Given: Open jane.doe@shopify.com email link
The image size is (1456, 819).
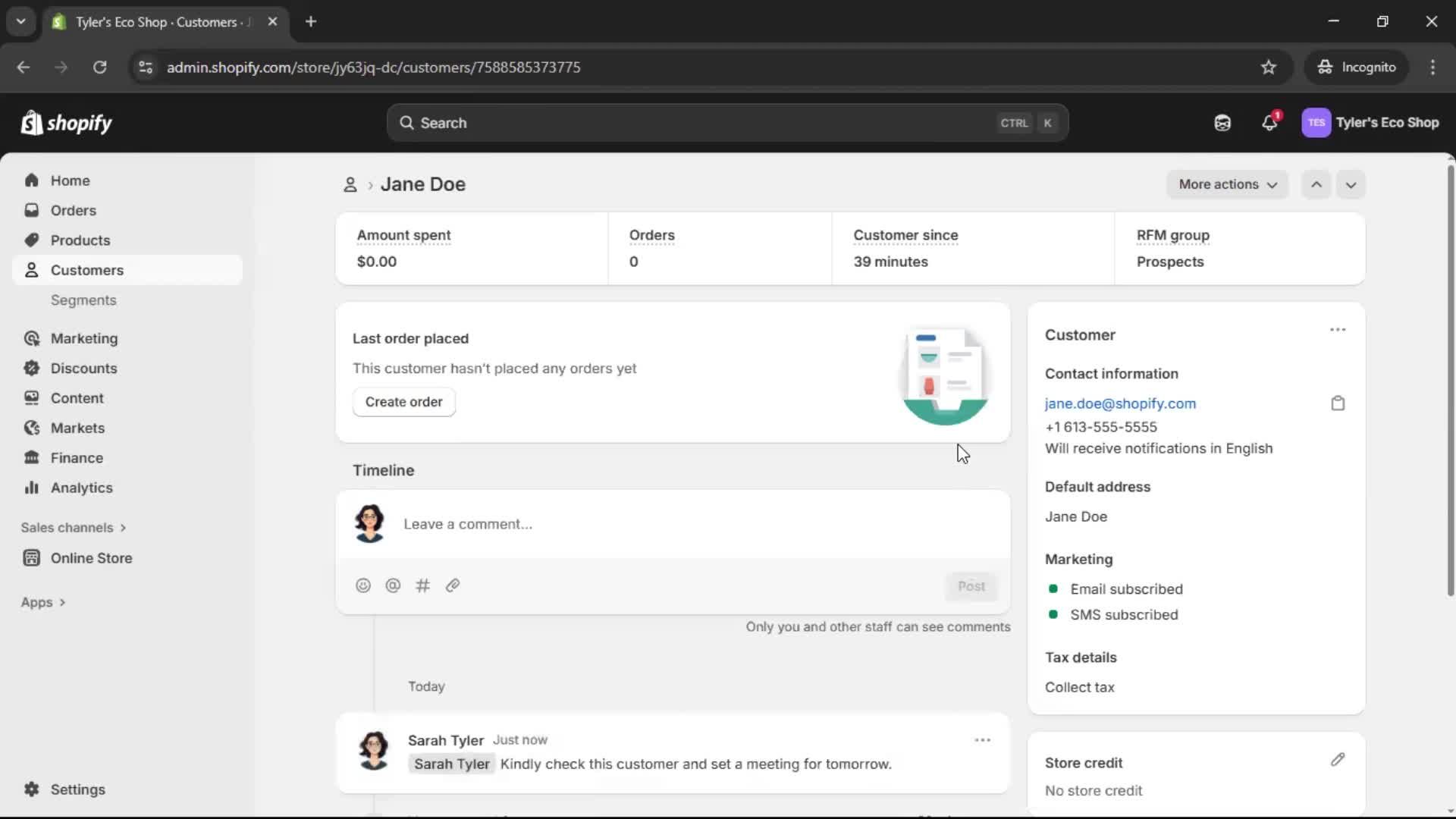Looking at the screenshot, I should click(1120, 403).
